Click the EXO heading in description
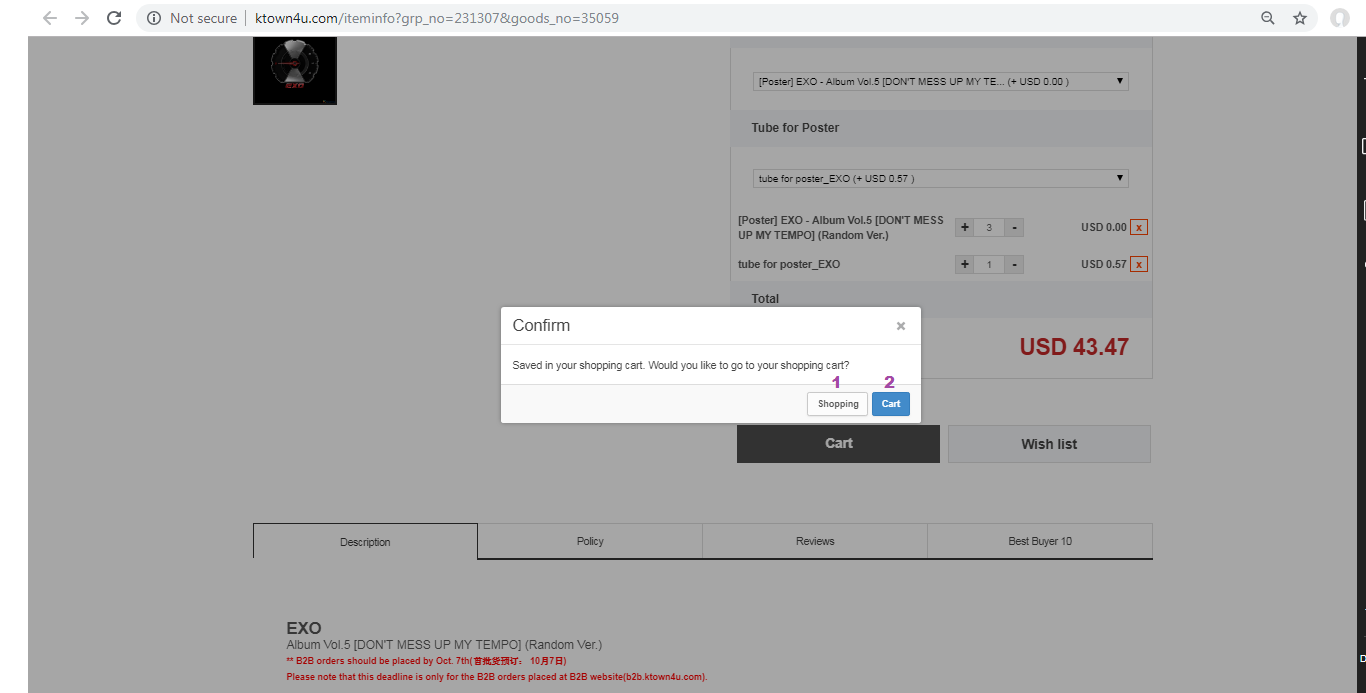Image resolution: width=1366 pixels, height=693 pixels. 304,628
